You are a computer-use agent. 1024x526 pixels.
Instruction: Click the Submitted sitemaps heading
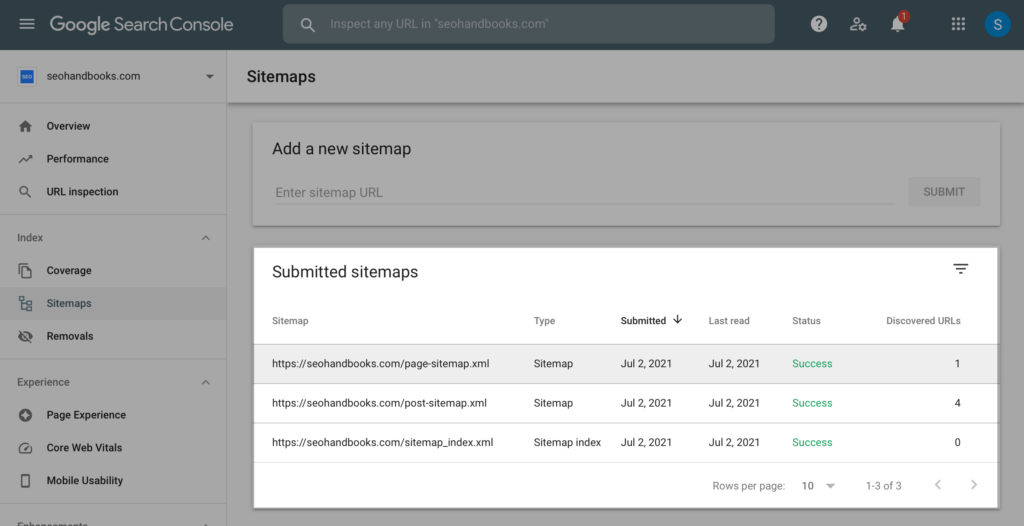pyautogui.click(x=345, y=272)
